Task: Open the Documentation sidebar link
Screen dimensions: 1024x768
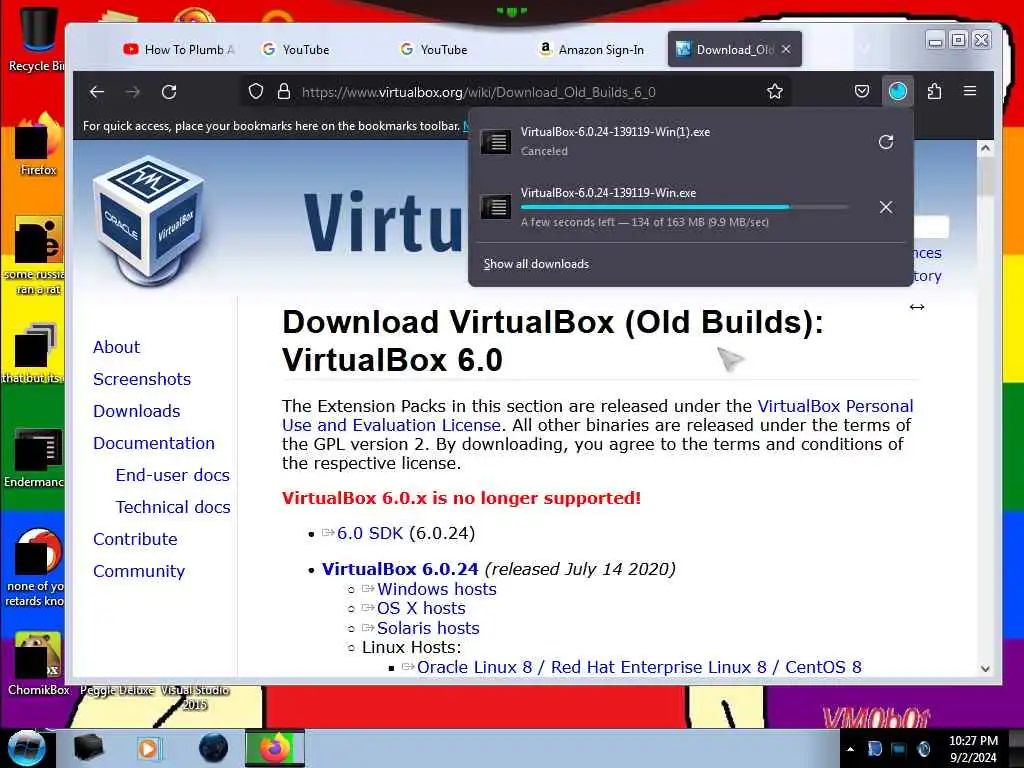Action: pyautogui.click(x=153, y=443)
